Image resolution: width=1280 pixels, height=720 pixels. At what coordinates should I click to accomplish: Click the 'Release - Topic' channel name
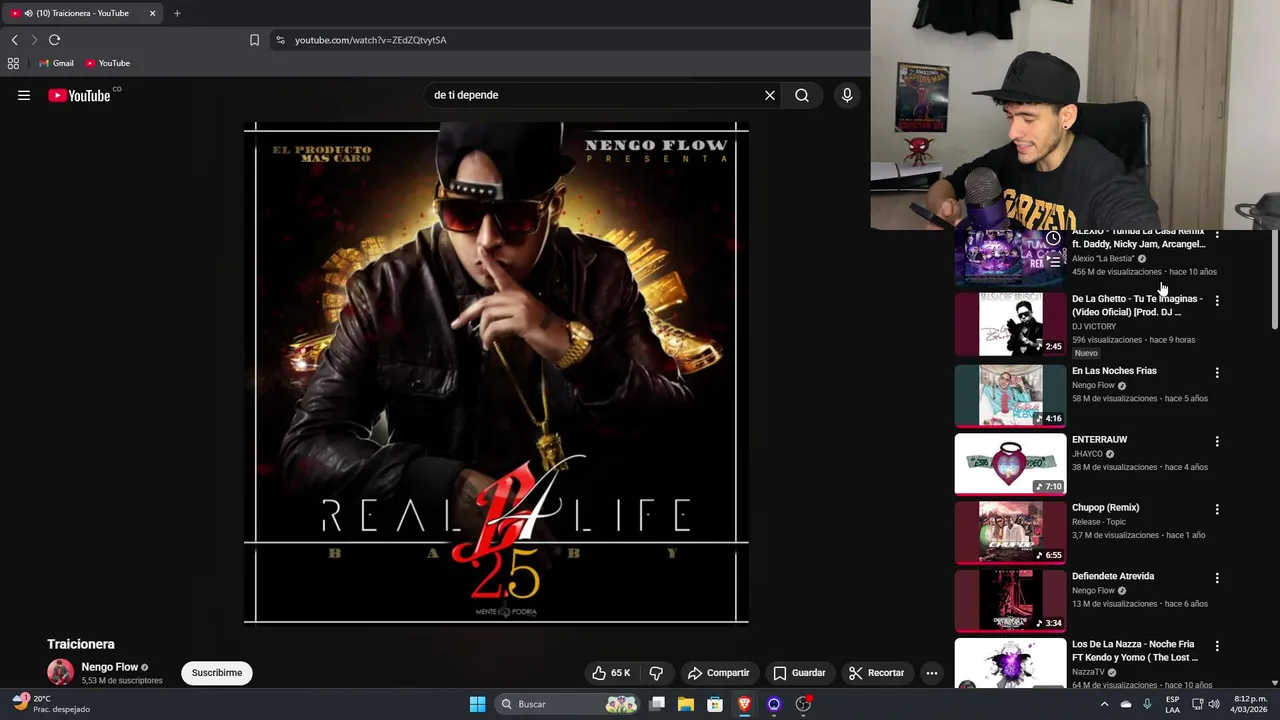(1099, 522)
